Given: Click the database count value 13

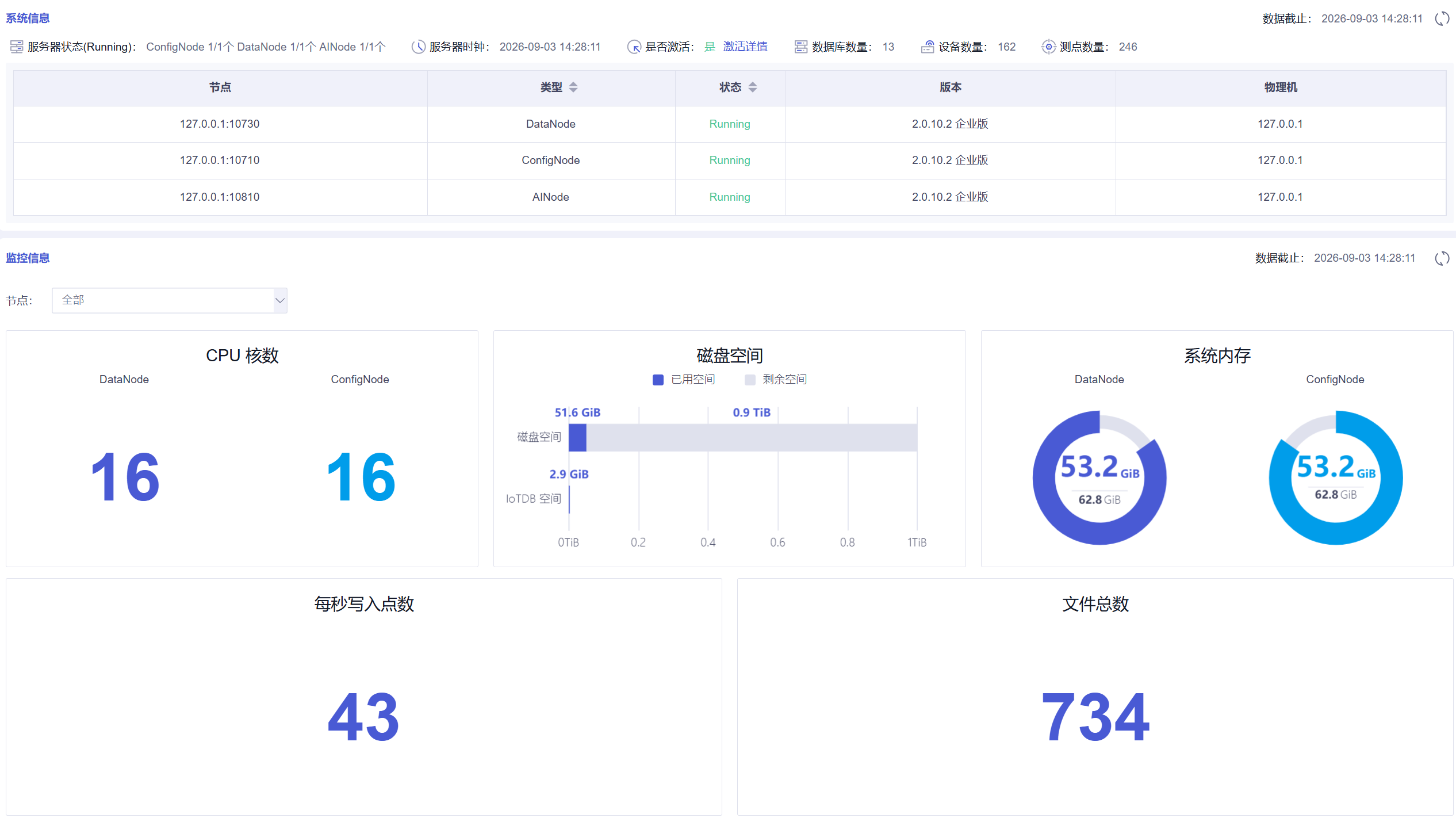Looking at the screenshot, I should click(888, 47).
